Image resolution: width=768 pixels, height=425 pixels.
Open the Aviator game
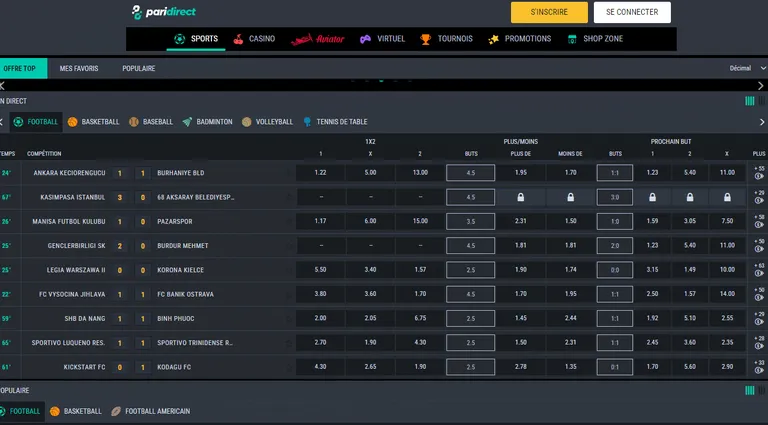[x=317, y=39]
